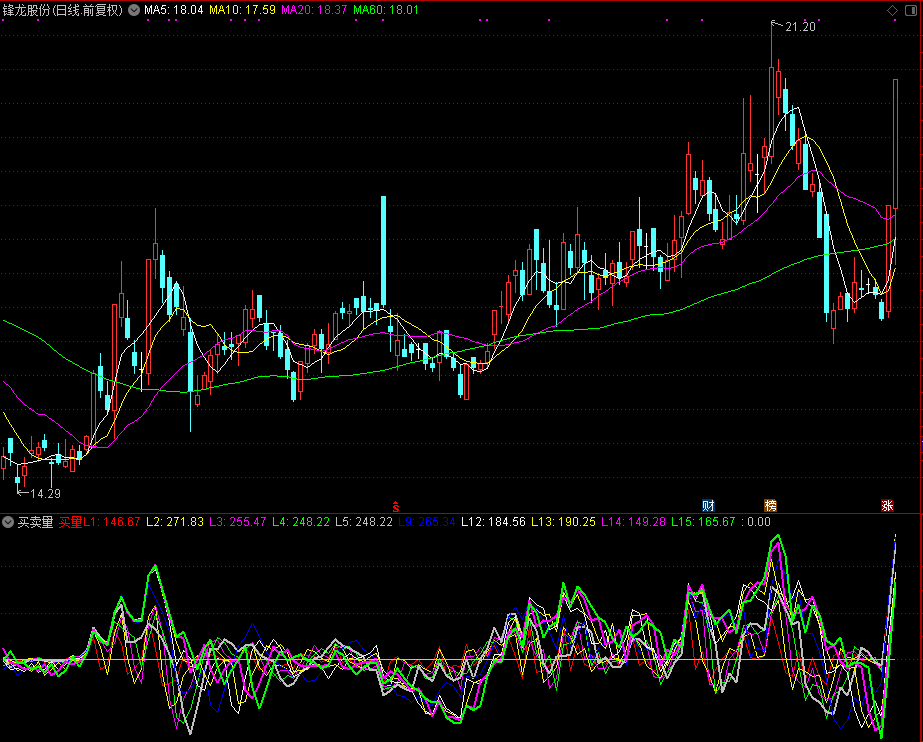Click the L3: 255.47 value
923x742 pixels.
pyautogui.click(x=238, y=522)
